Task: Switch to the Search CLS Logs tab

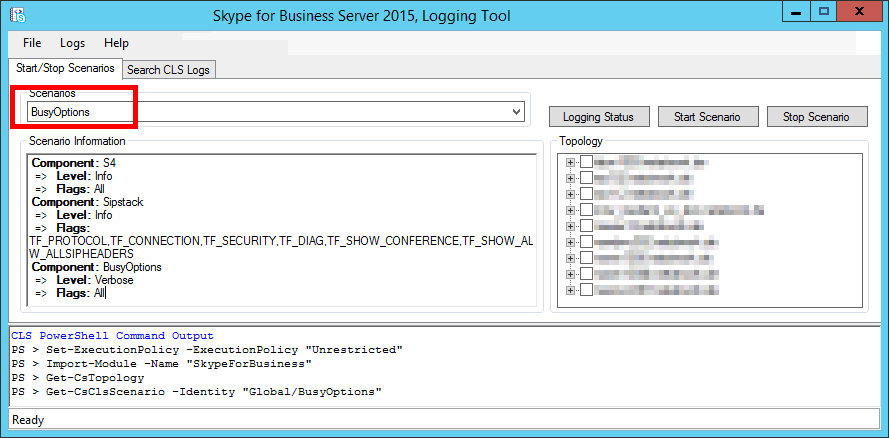Action: (169, 70)
